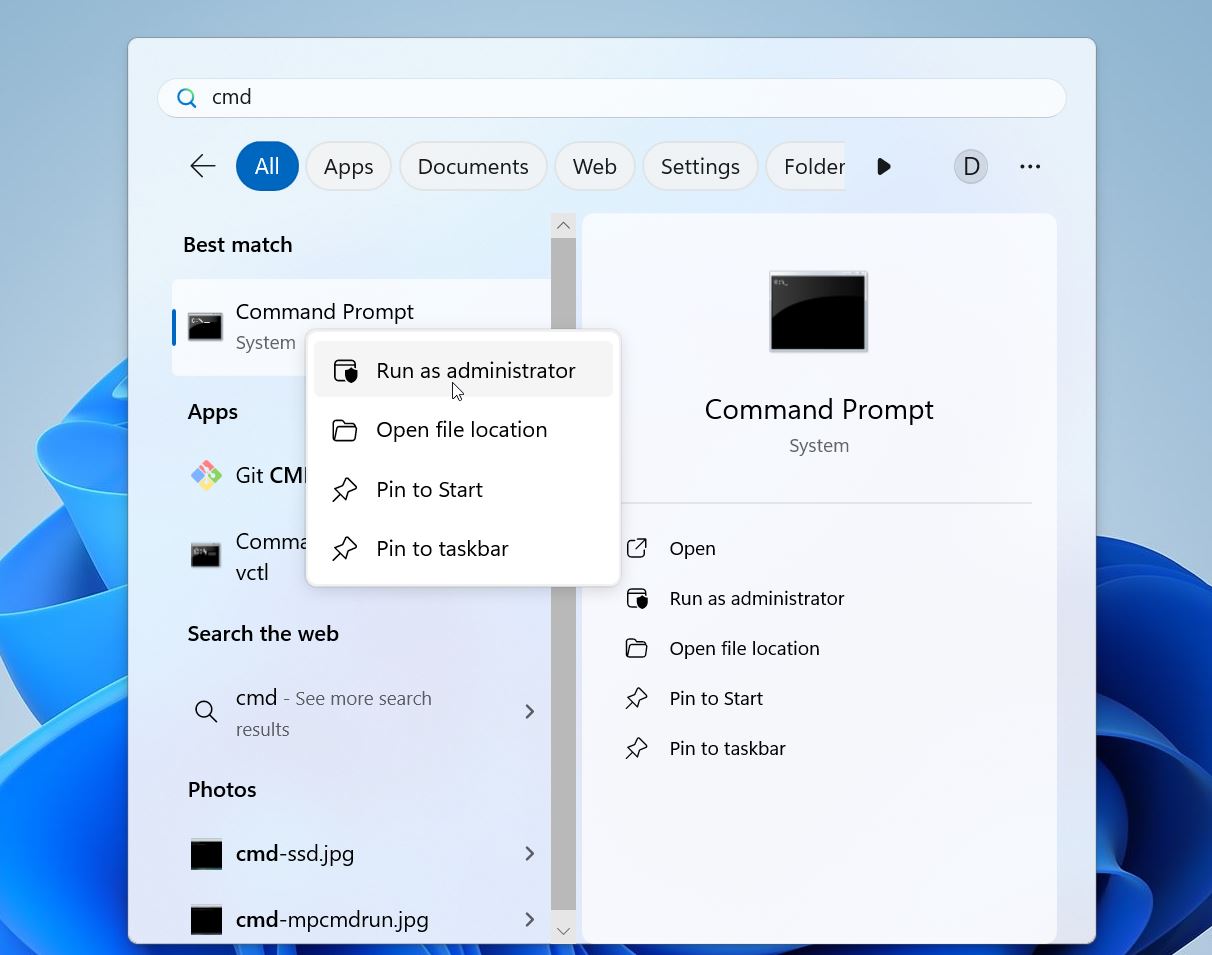The image size is (1212, 955).
Task: Go back with the left arrow icon
Action: [x=203, y=166]
